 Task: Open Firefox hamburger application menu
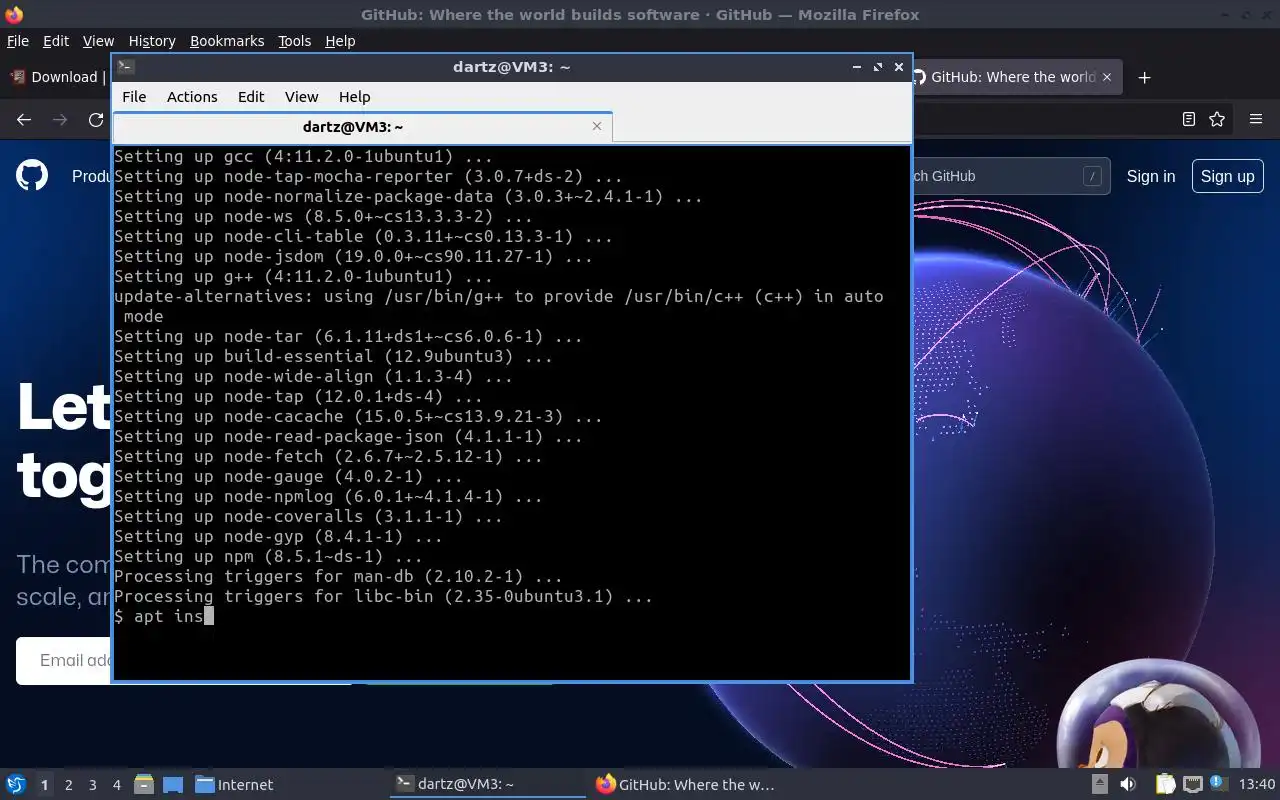[x=1256, y=119]
